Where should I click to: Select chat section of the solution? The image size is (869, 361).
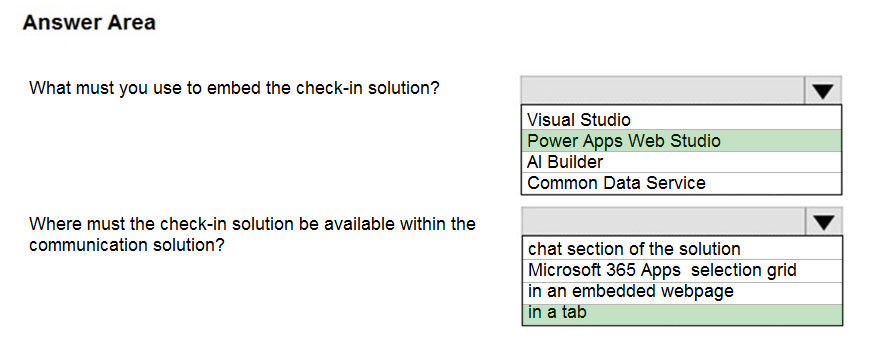click(x=682, y=248)
